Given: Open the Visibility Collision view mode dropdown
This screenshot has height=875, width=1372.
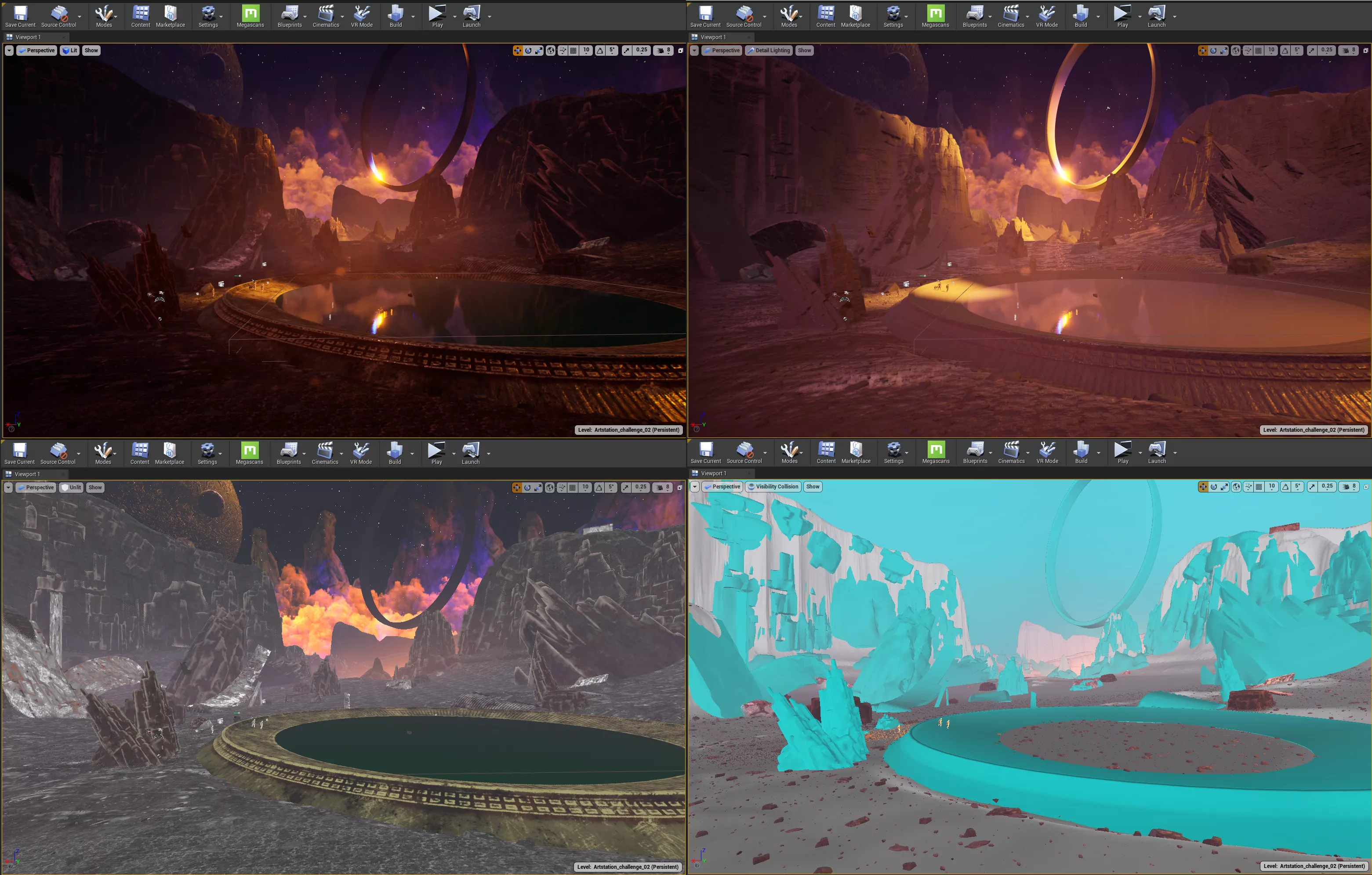Looking at the screenshot, I should 773,487.
